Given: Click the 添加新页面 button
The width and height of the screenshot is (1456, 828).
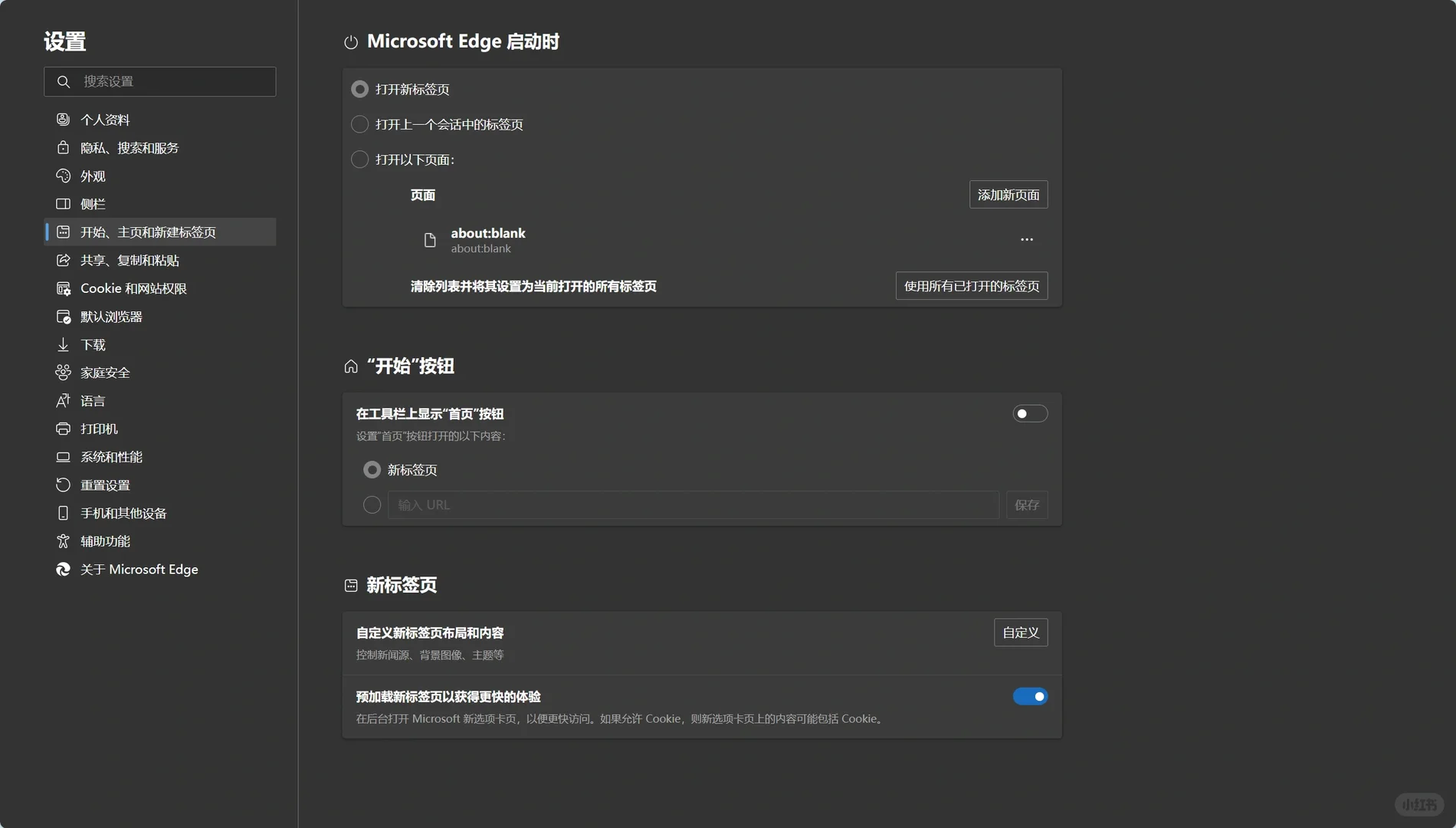Looking at the screenshot, I should (x=1008, y=195).
